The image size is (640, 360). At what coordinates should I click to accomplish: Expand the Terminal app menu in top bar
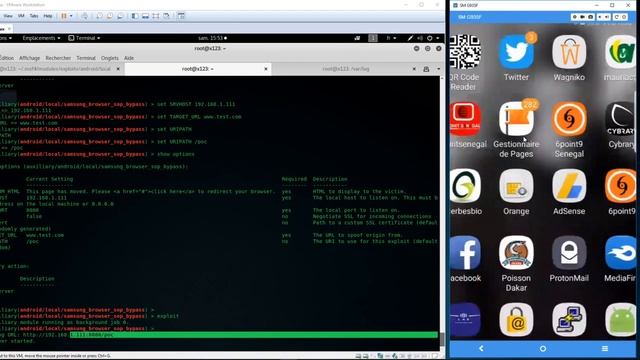pos(84,38)
